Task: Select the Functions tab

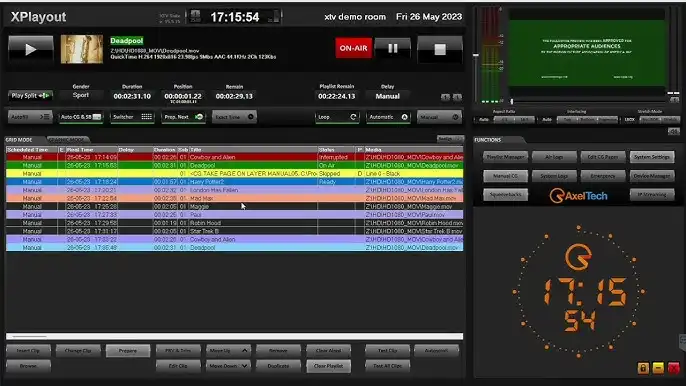Action: tap(488, 140)
